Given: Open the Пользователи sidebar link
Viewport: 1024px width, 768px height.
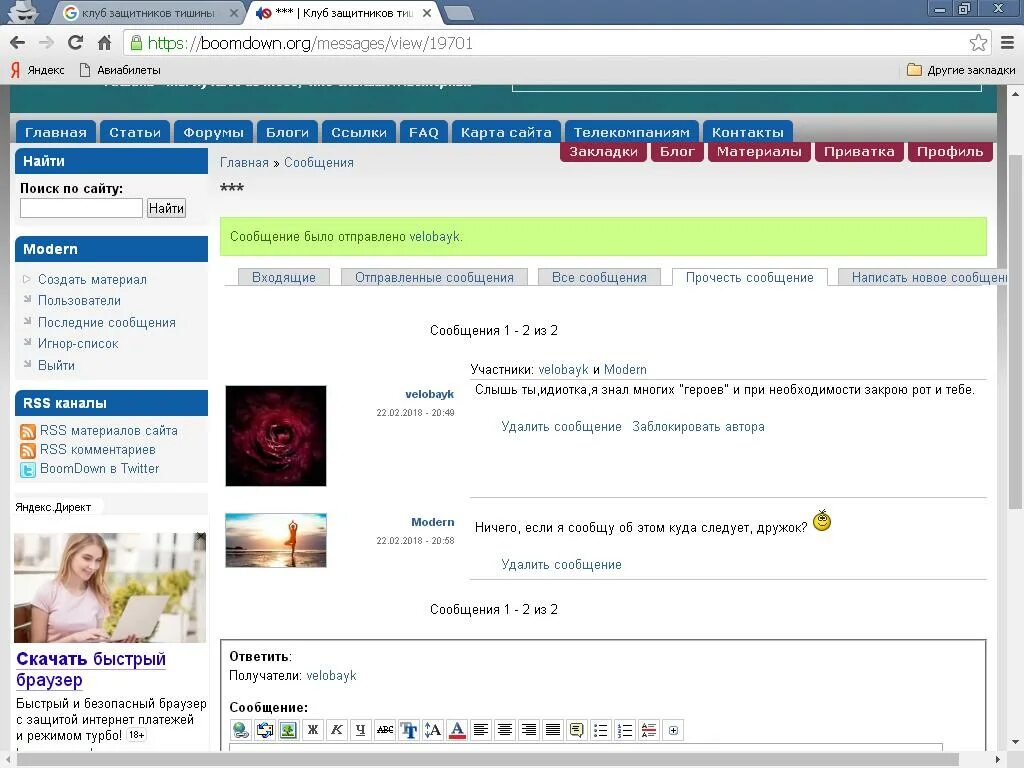Looking at the screenshot, I should (79, 300).
